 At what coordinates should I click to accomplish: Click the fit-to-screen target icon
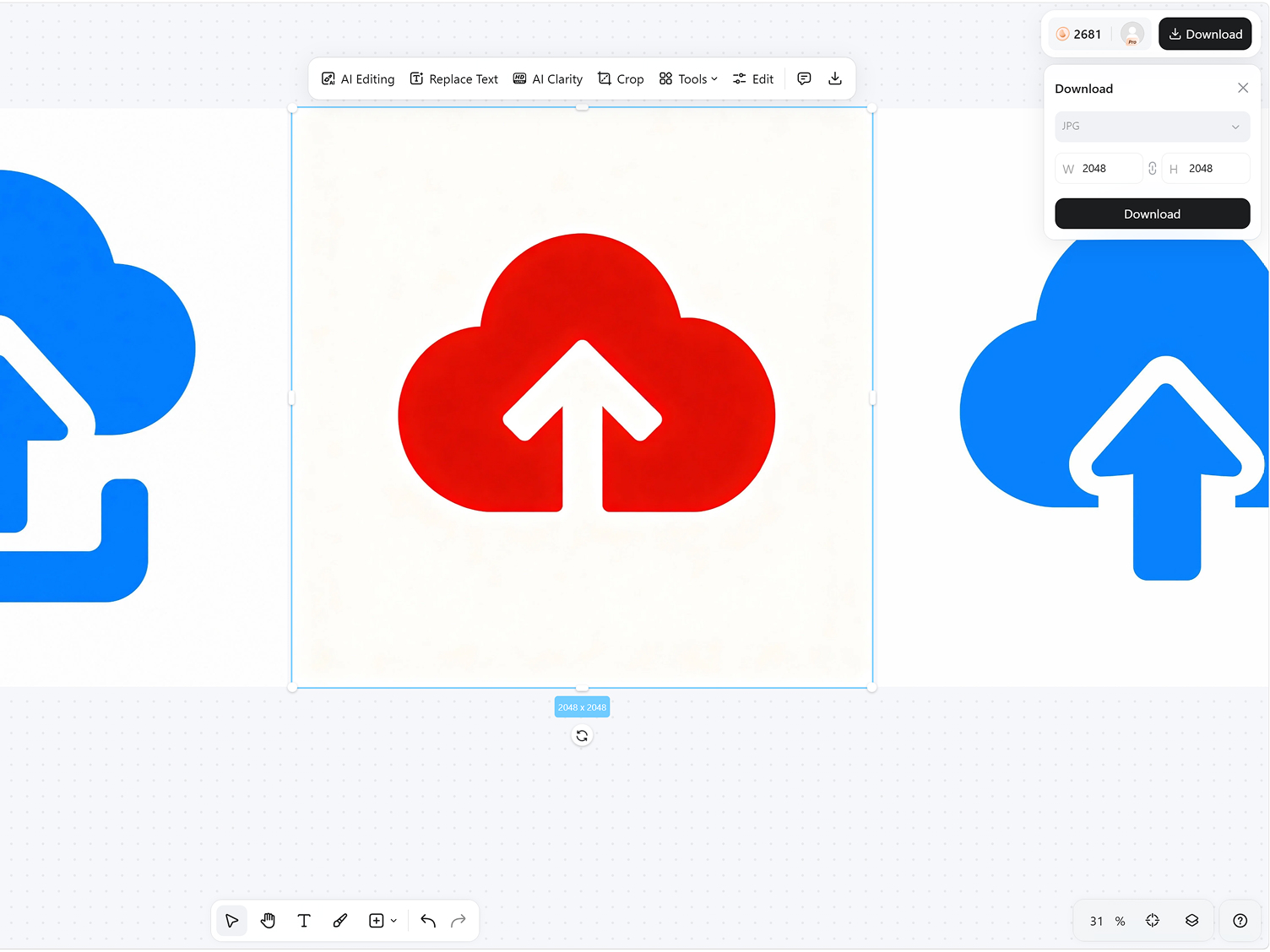coord(1153,921)
